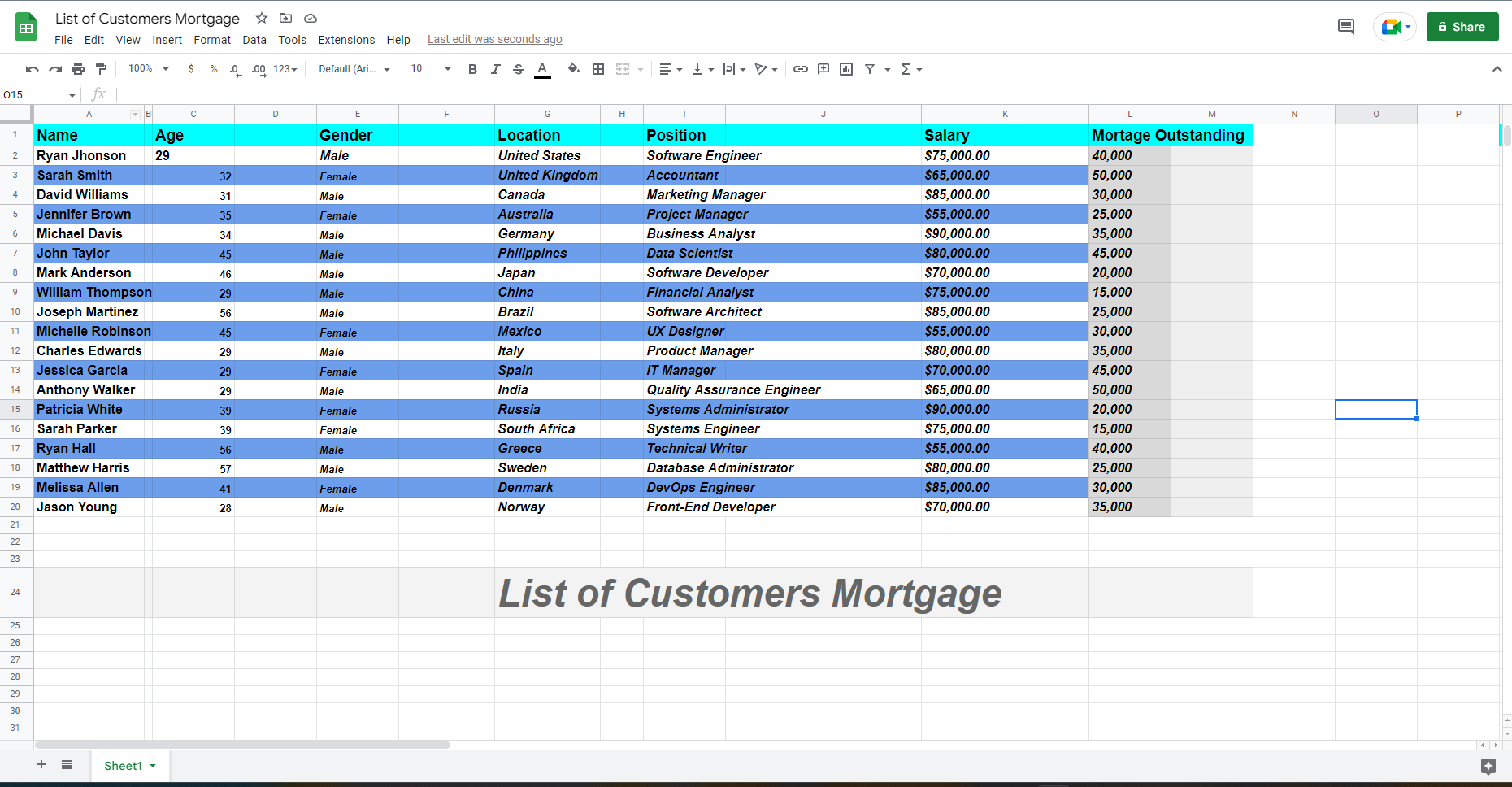The height and width of the screenshot is (787, 1512).
Task: Start a Google Meet call
Action: (1395, 27)
